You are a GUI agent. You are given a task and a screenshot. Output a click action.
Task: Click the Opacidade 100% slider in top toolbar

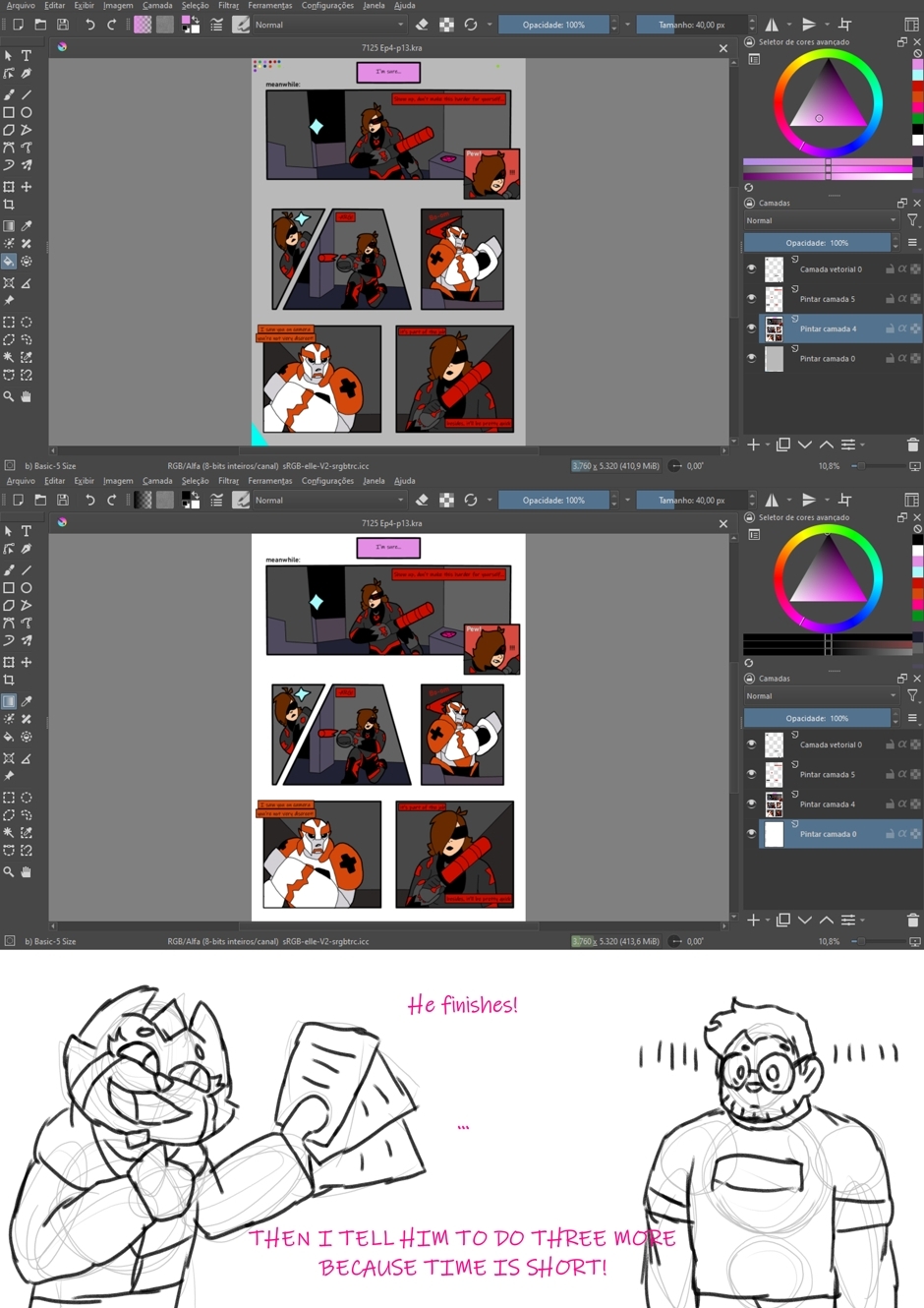point(553,25)
